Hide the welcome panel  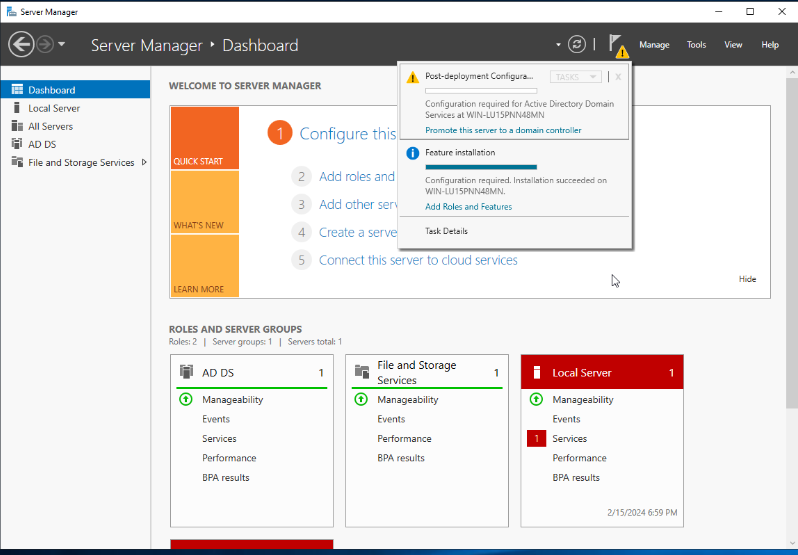(747, 279)
